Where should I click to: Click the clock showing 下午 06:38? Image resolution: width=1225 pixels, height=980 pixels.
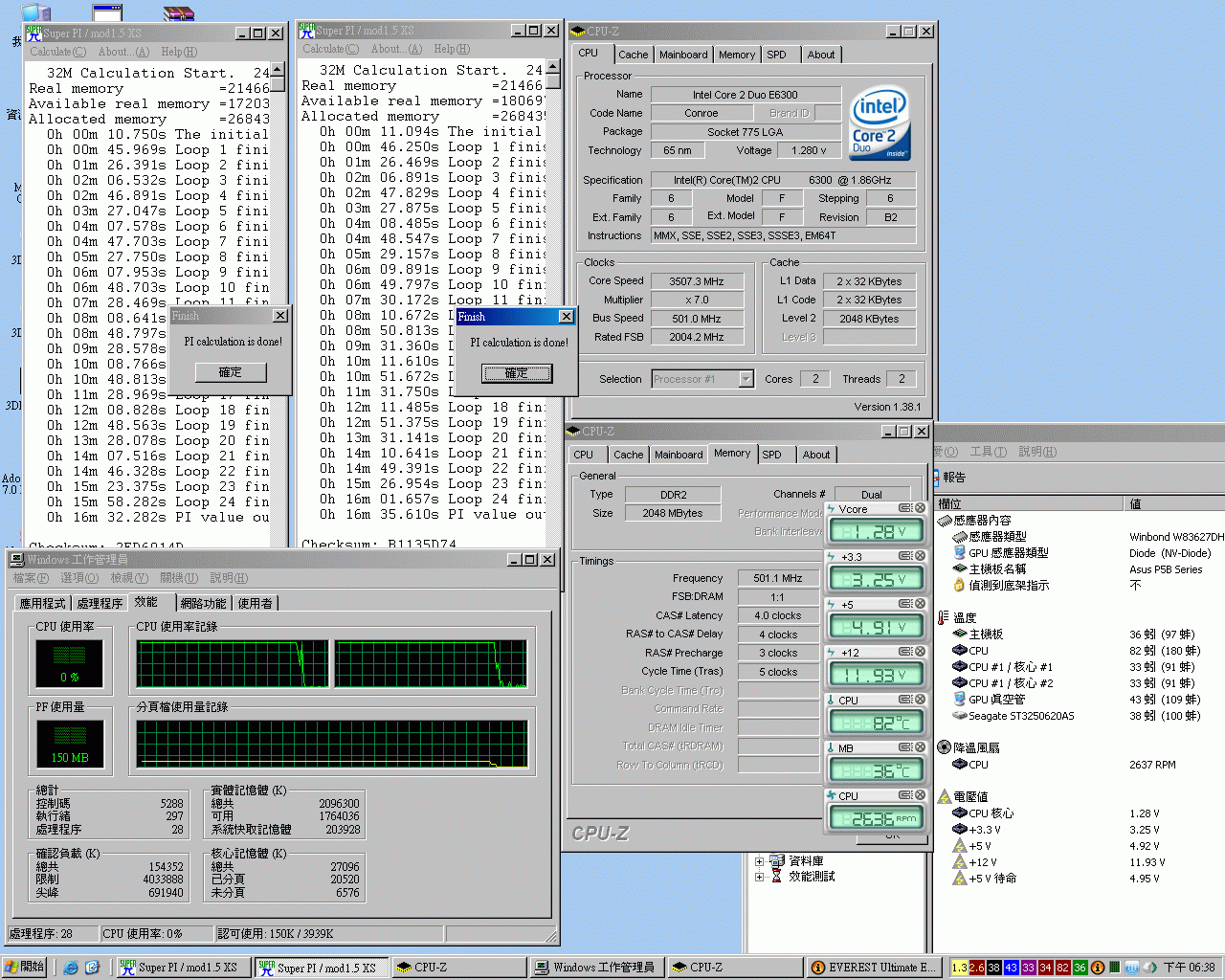point(1190,968)
